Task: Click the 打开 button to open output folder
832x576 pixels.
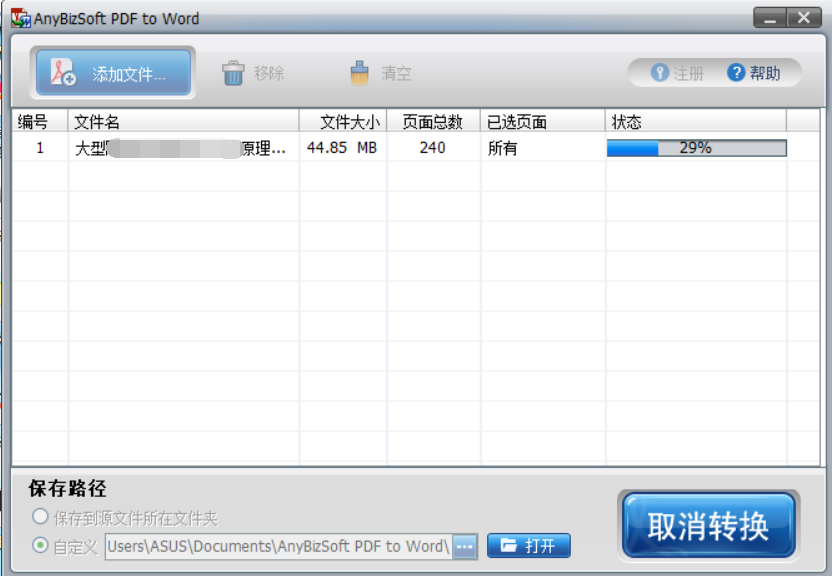Action: coord(528,545)
